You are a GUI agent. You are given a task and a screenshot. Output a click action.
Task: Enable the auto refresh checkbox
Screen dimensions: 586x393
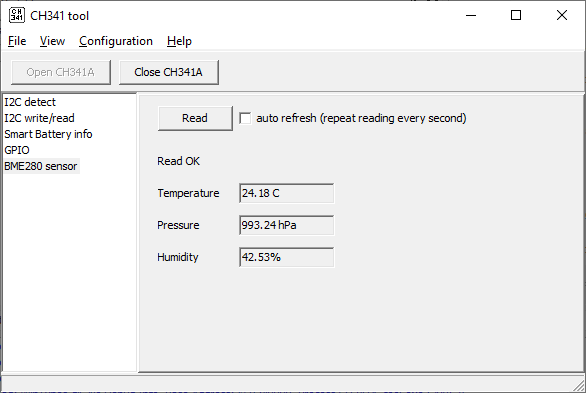[245, 118]
